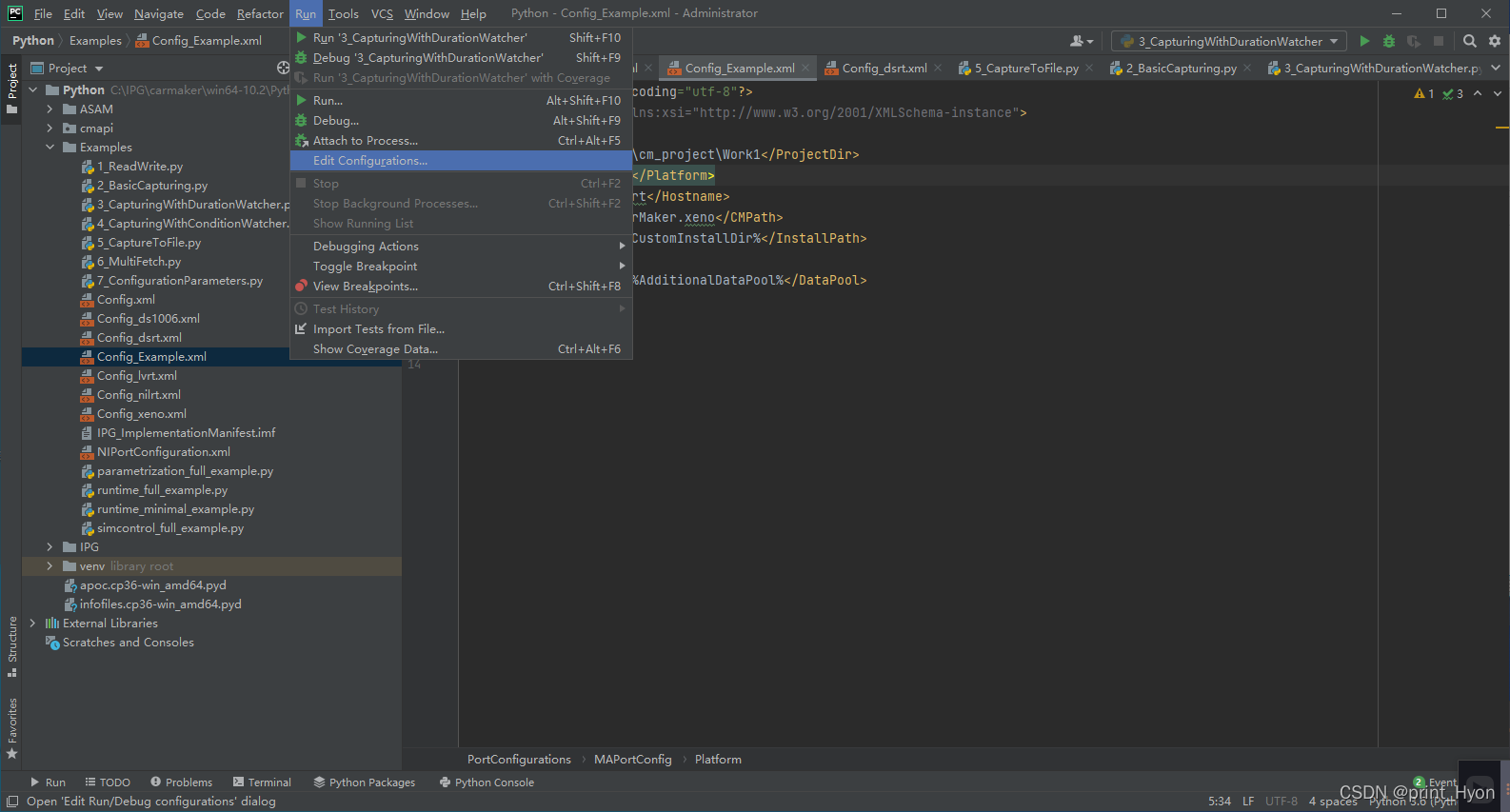The width and height of the screenshot is (1510, 812).
Task: Click the typo count checkmark indicator
Action: [1453, 93]
